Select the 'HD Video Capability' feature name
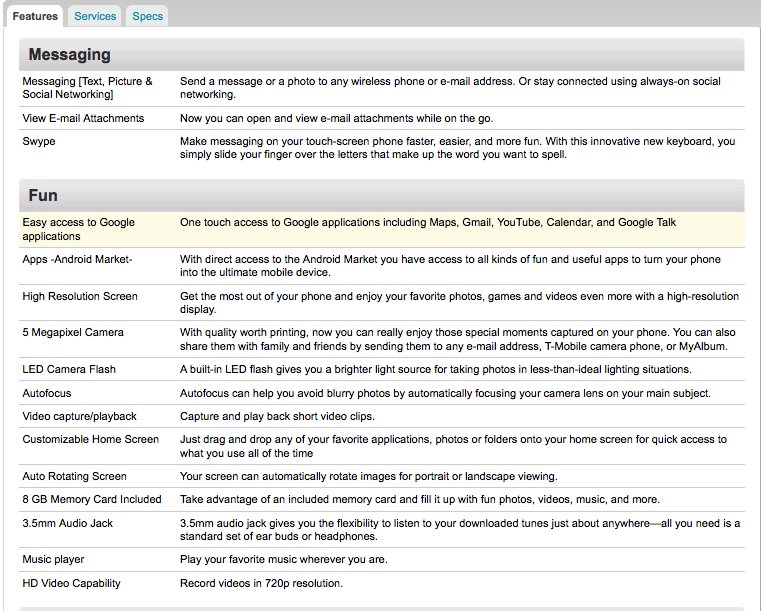Screen dimensions: 764x611 (71, 583)
